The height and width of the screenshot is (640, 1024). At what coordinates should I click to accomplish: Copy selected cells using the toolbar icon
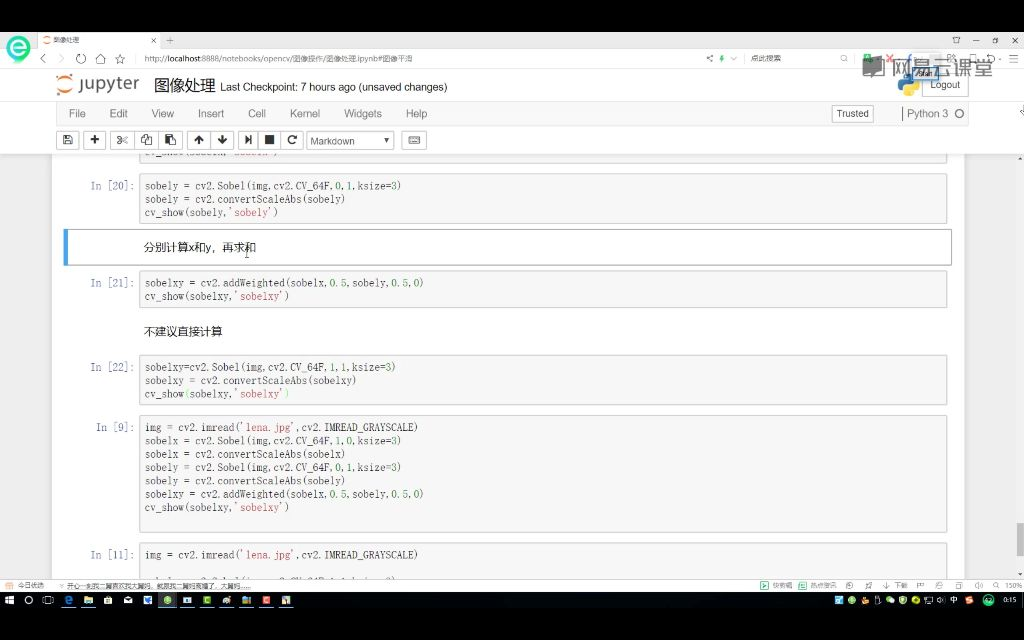[x=146, y=140]
